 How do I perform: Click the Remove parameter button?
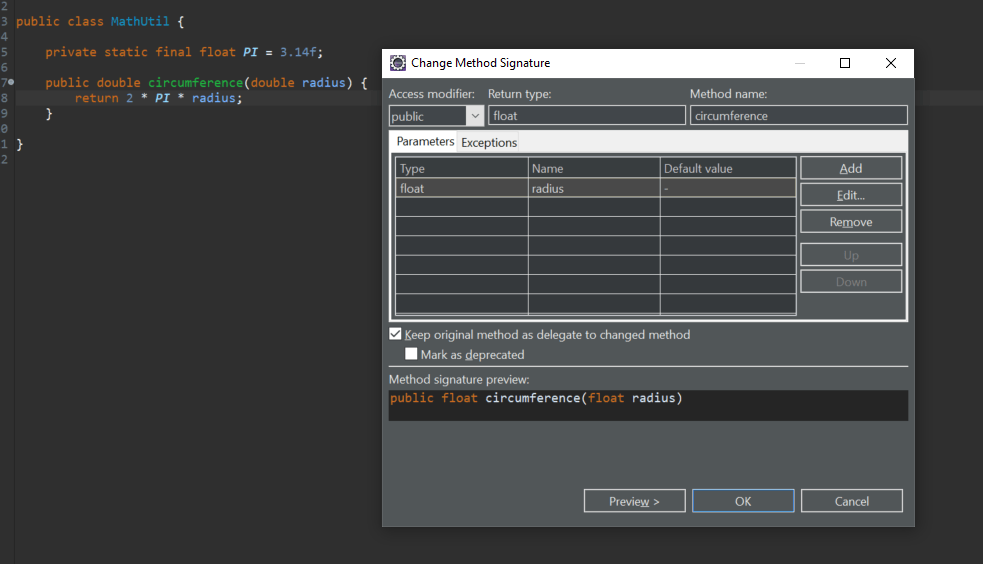851,222
